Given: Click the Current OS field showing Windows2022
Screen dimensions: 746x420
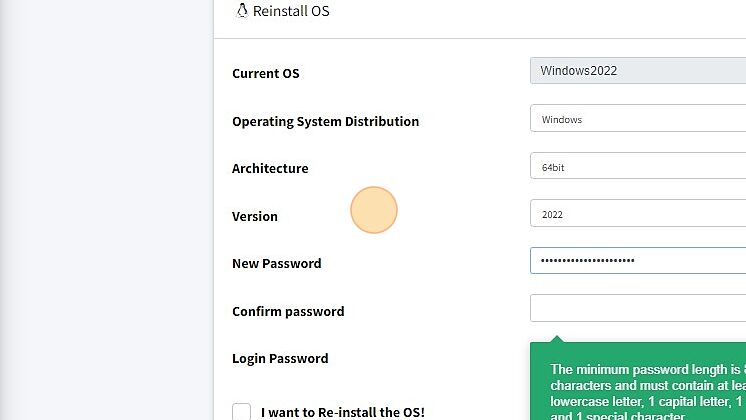Looking at the screenshot, I should [638, 71].
